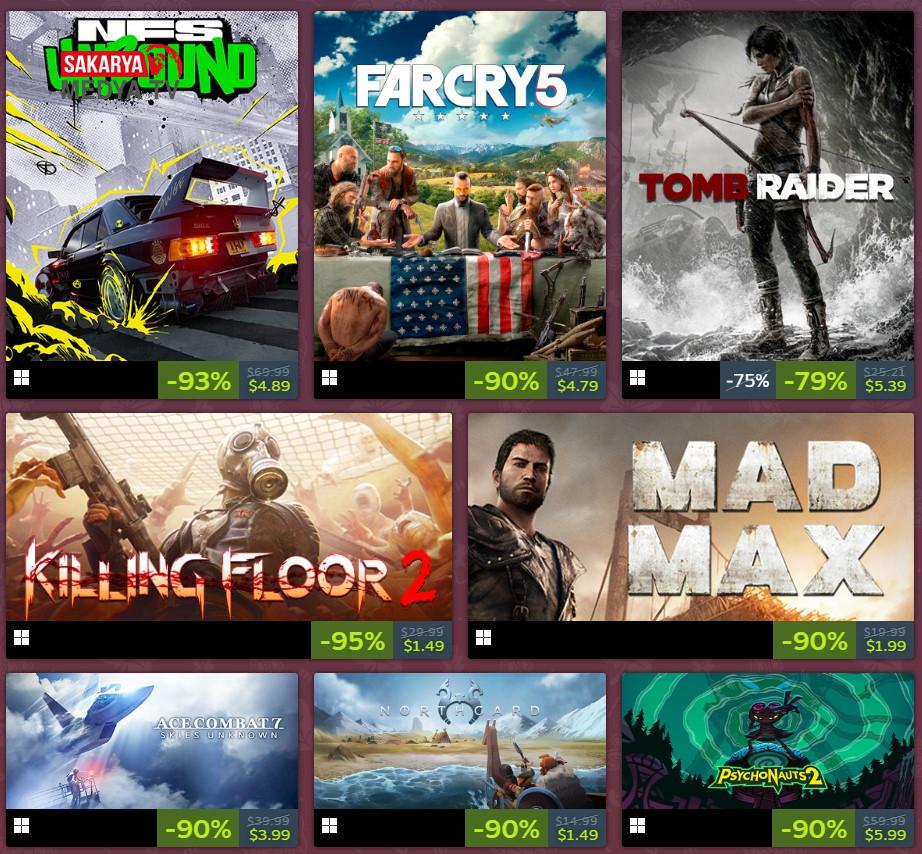Open the Psychonauts 2 game capsule

click(x=768, y=741)
